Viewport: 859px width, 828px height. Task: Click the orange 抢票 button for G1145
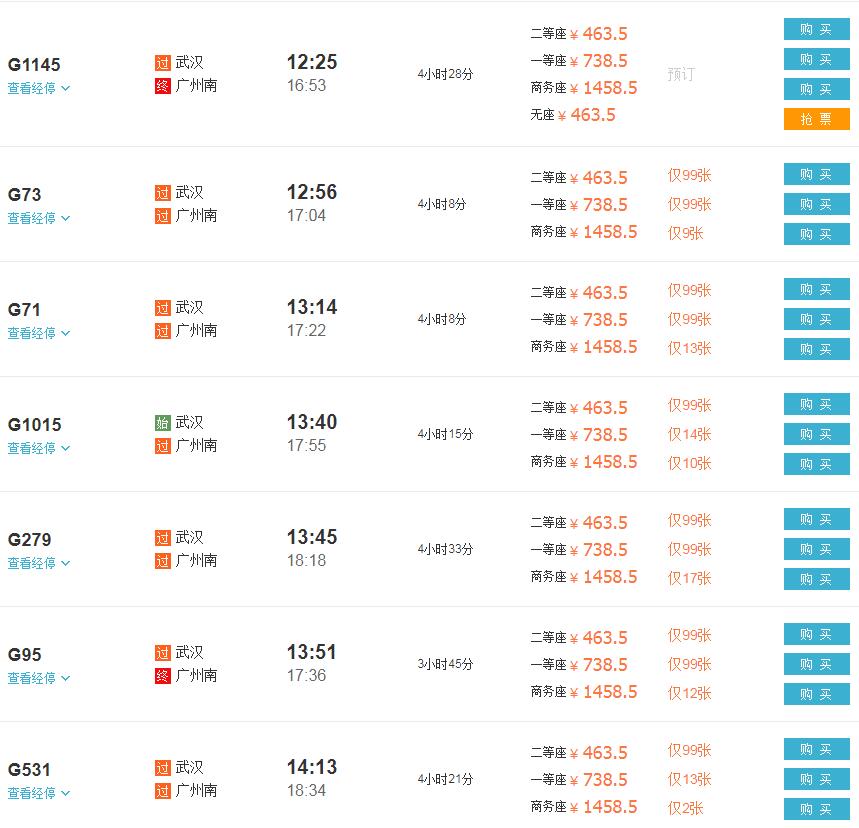816,119
